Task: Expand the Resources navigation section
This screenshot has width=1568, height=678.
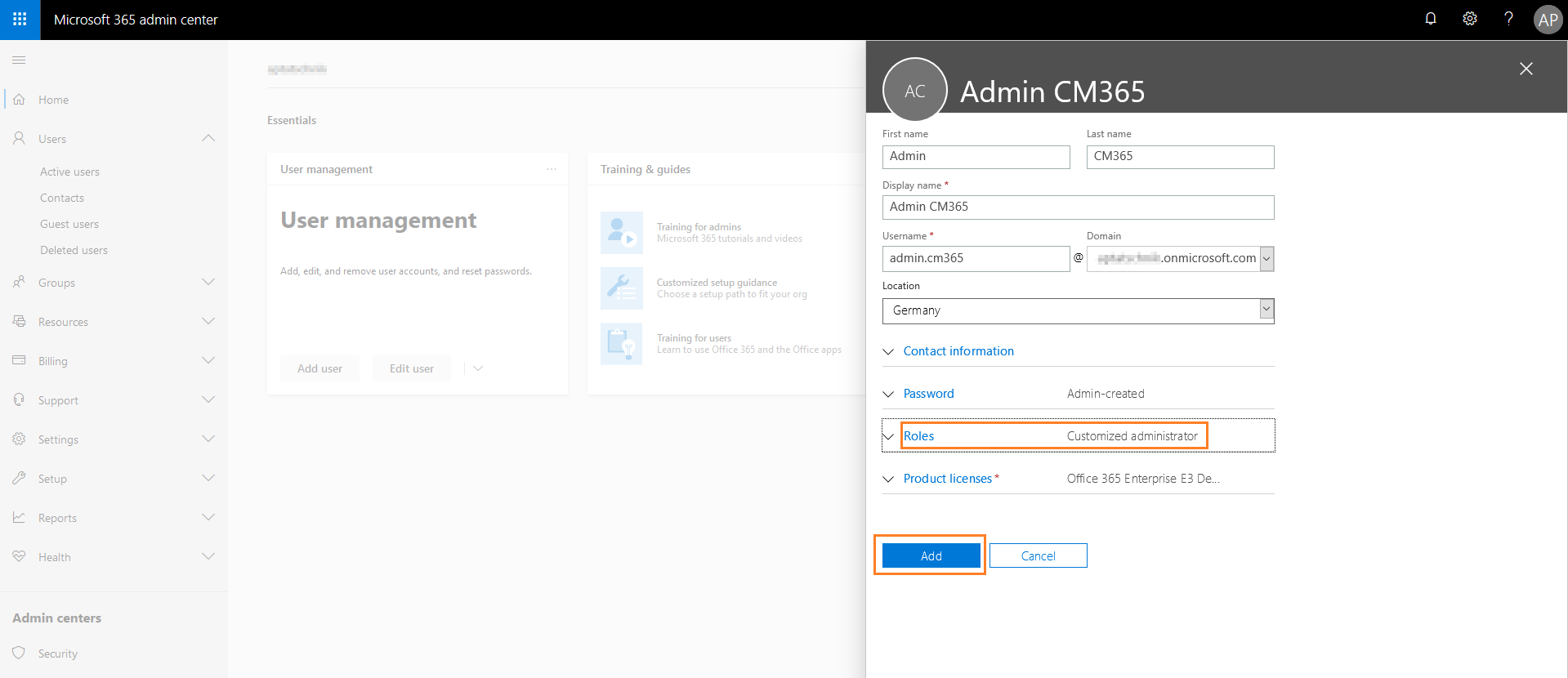Action: [x=208, y=321]
